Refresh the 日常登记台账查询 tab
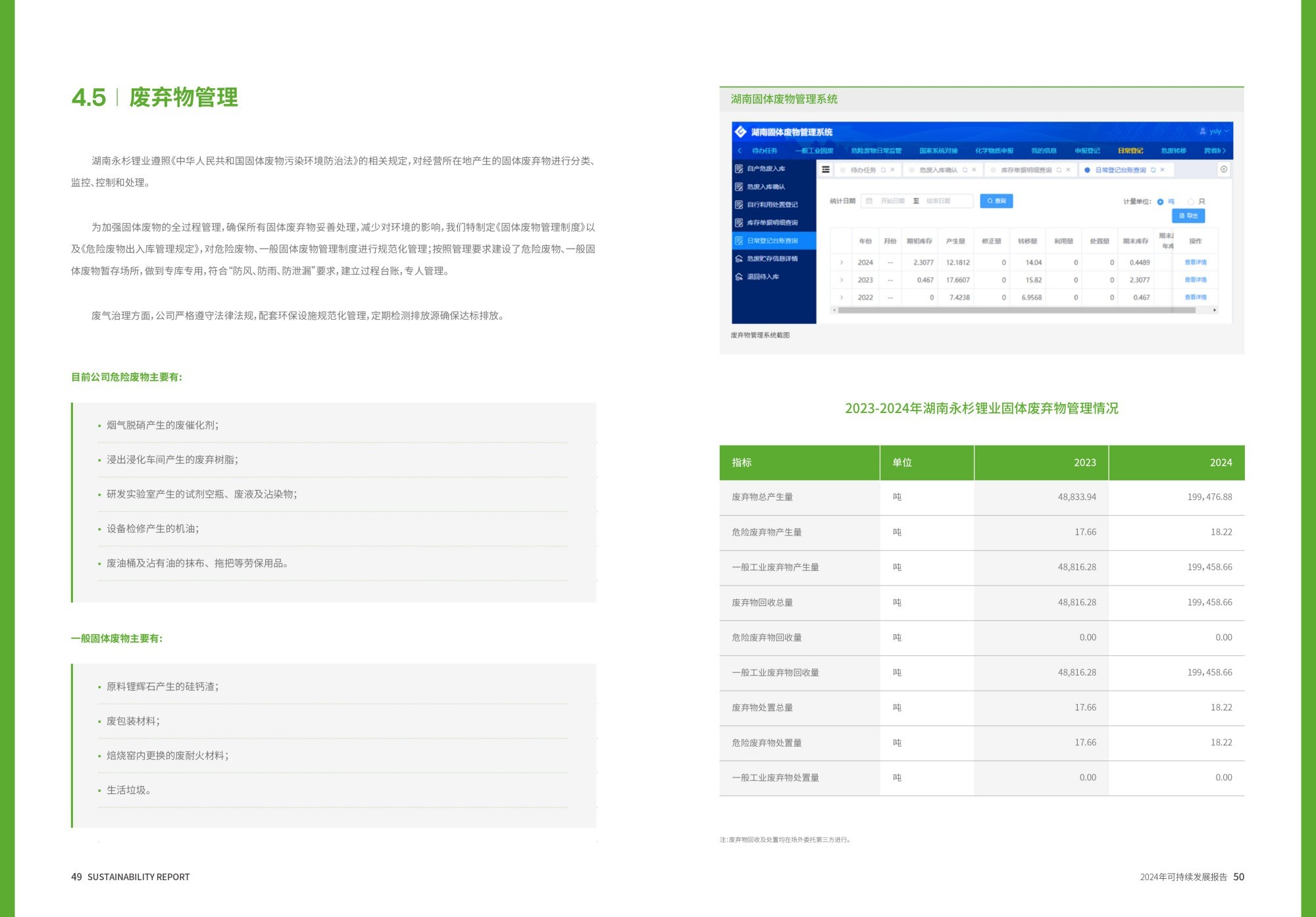This screenshot has height=917, width=1316. pyautogui.click(x=1153, y=170)
